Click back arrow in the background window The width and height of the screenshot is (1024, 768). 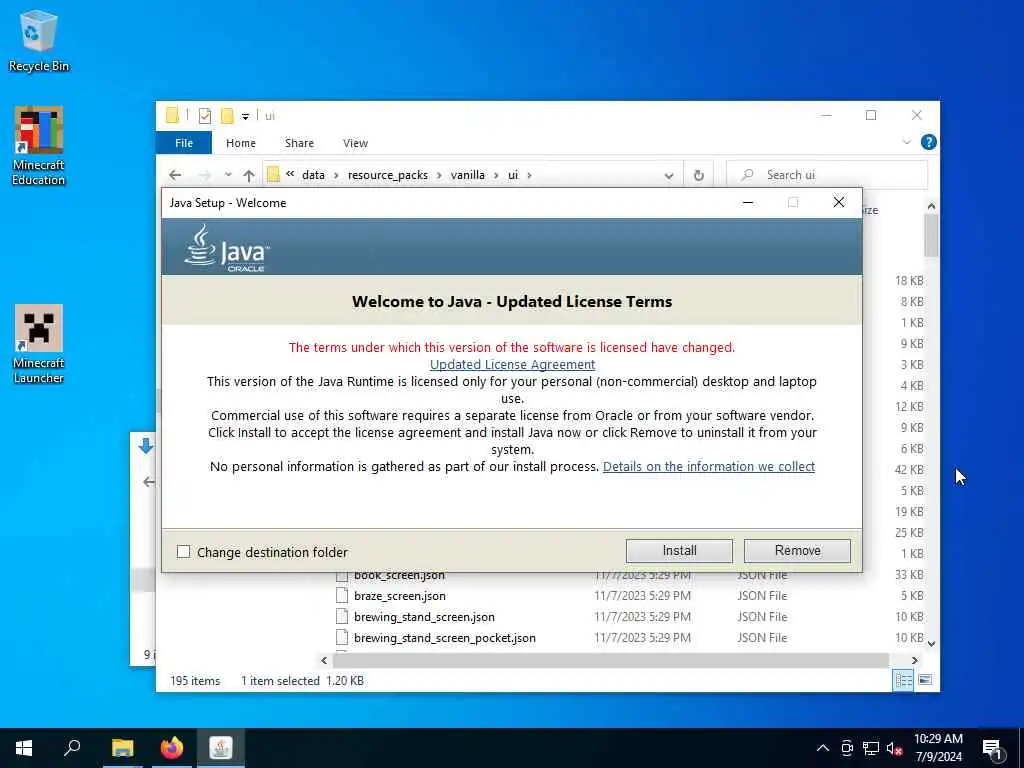coord(149,482)
